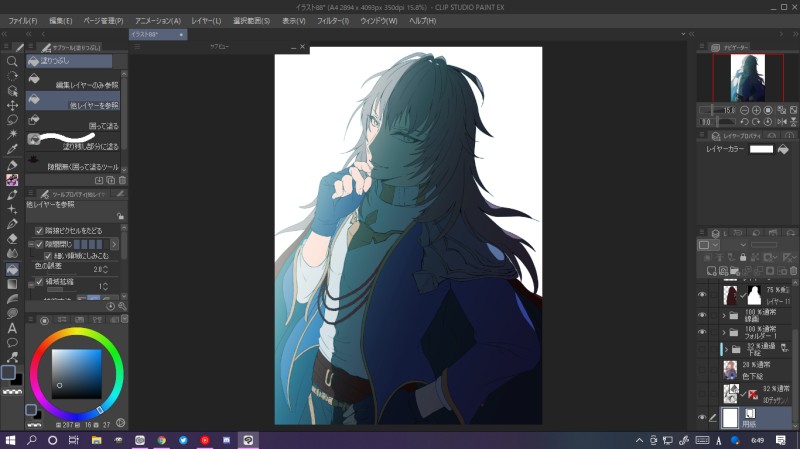
Task: Hide the 用紙 paper layer
Action: tap(702, 417)
